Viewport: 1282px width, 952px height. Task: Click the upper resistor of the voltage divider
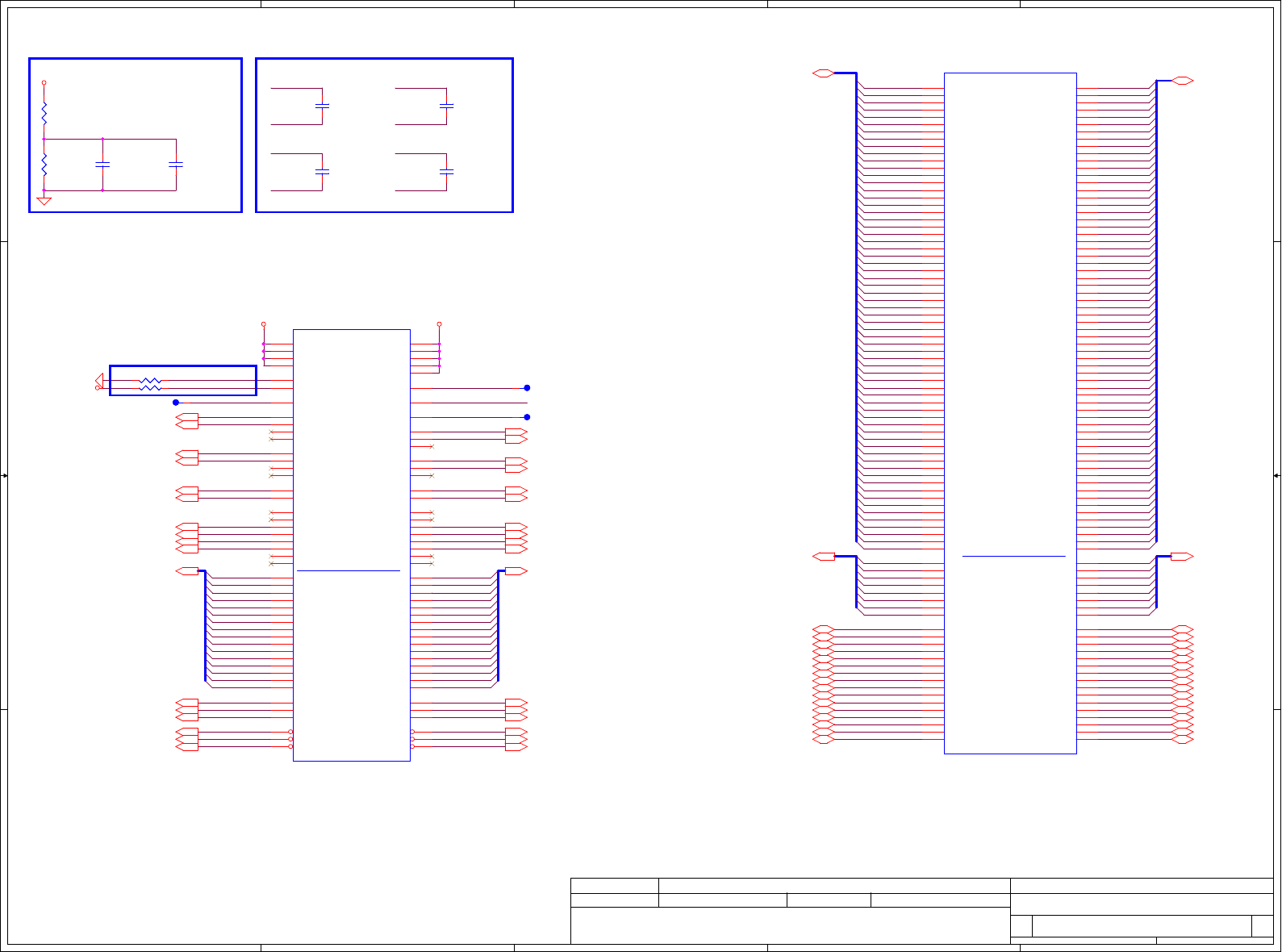click(44, 113)
